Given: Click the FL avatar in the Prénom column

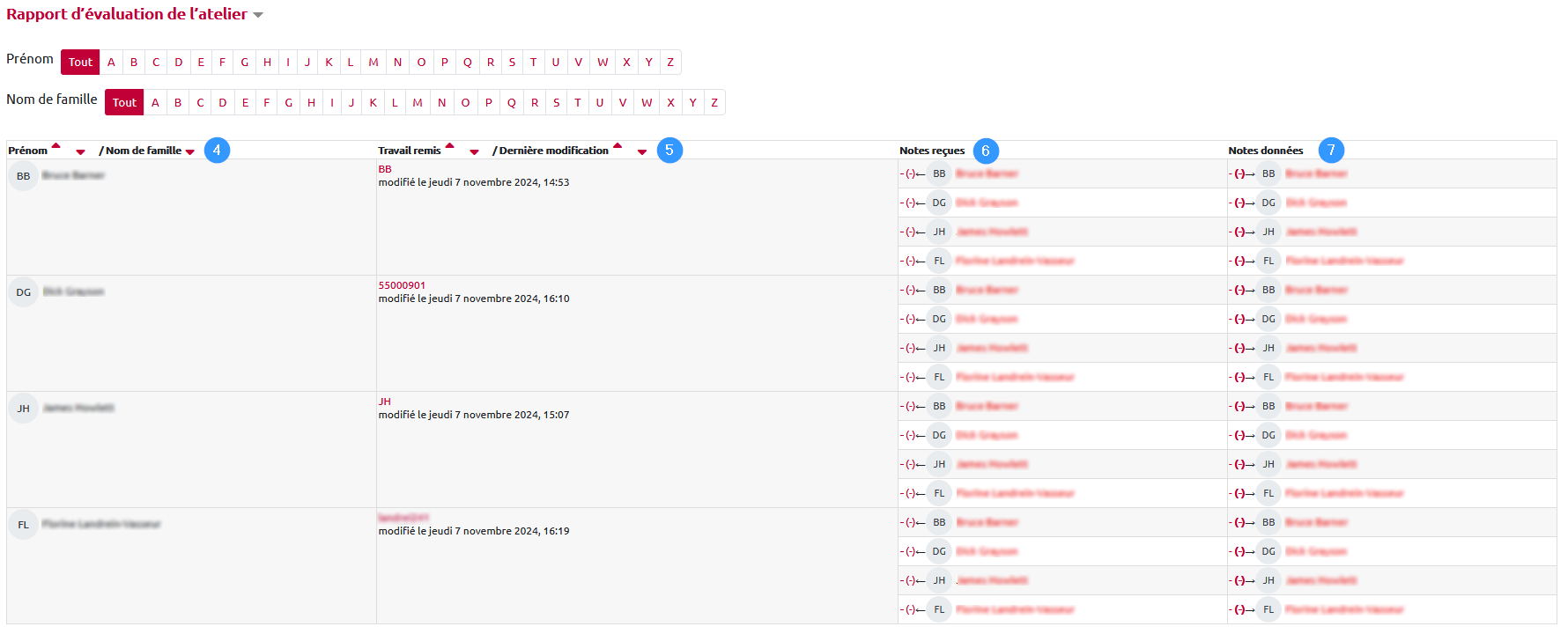Looking at the screenshot, I should 24,525.
